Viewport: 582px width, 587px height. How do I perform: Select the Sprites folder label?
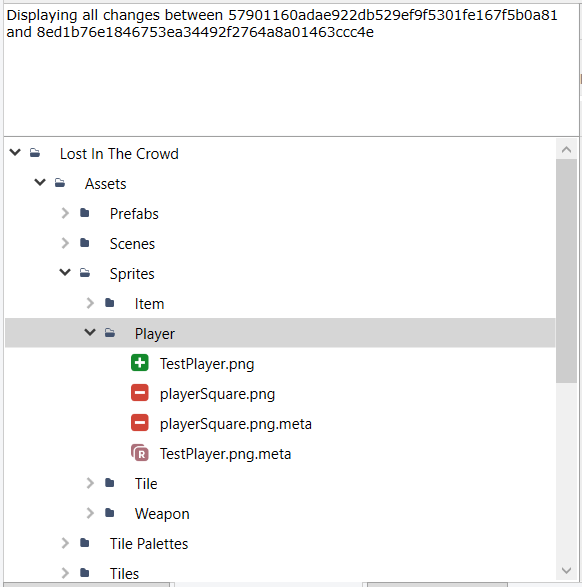(132, 274)
